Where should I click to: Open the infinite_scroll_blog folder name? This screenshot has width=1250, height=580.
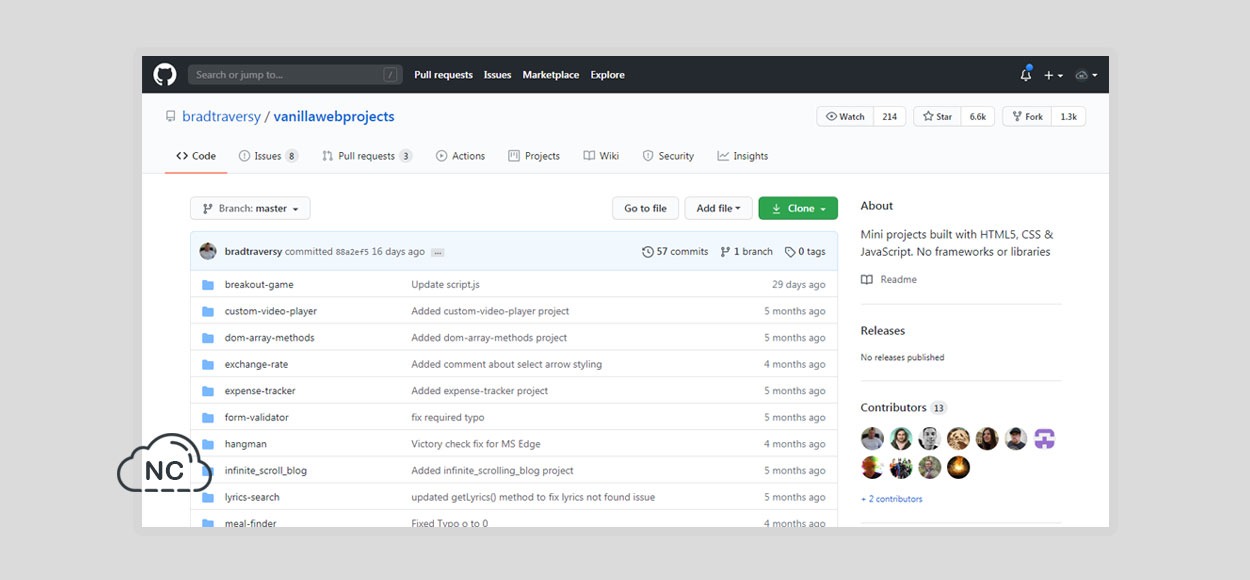pyautogui.click(x=266, y=470)
